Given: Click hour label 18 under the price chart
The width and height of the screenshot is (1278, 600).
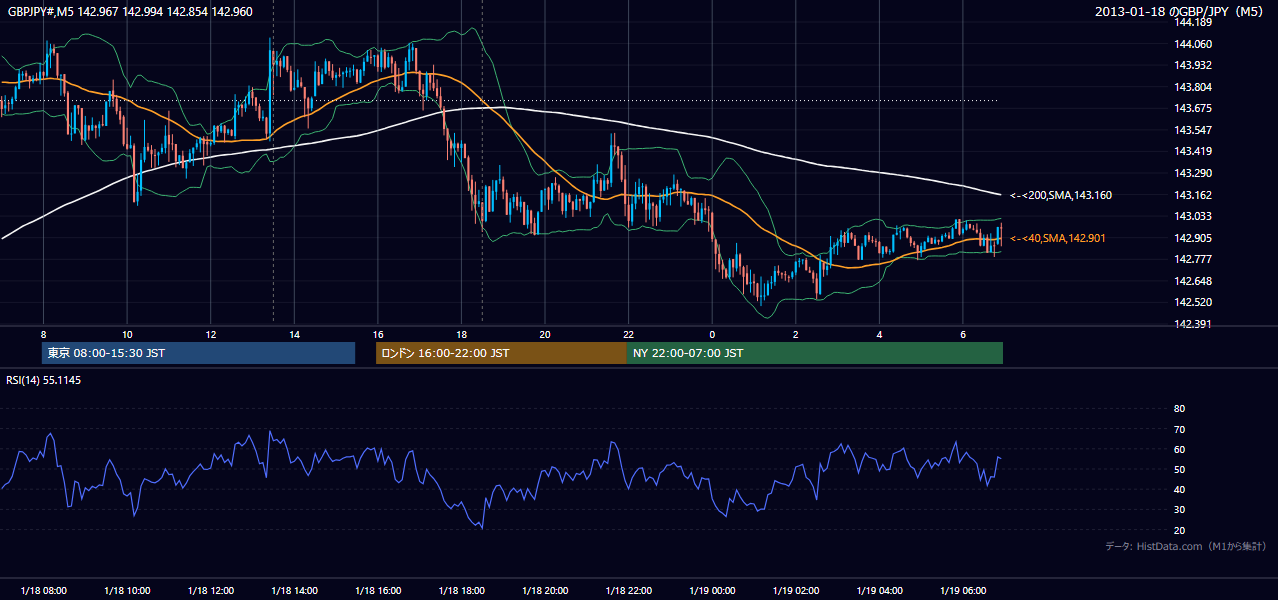Looking at the screenshot, I should coord(461,334).
